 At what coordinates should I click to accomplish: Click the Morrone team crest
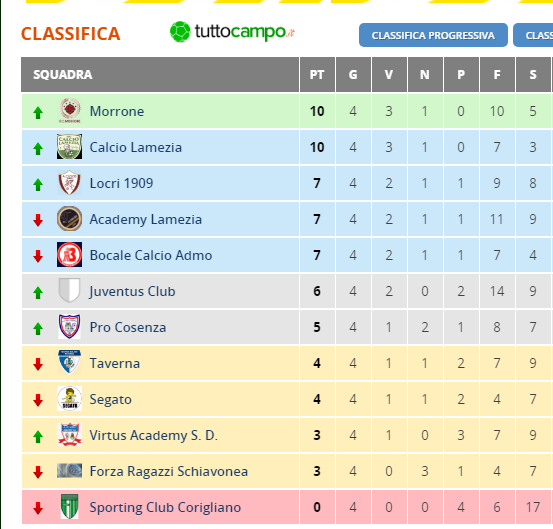[69, 111]
